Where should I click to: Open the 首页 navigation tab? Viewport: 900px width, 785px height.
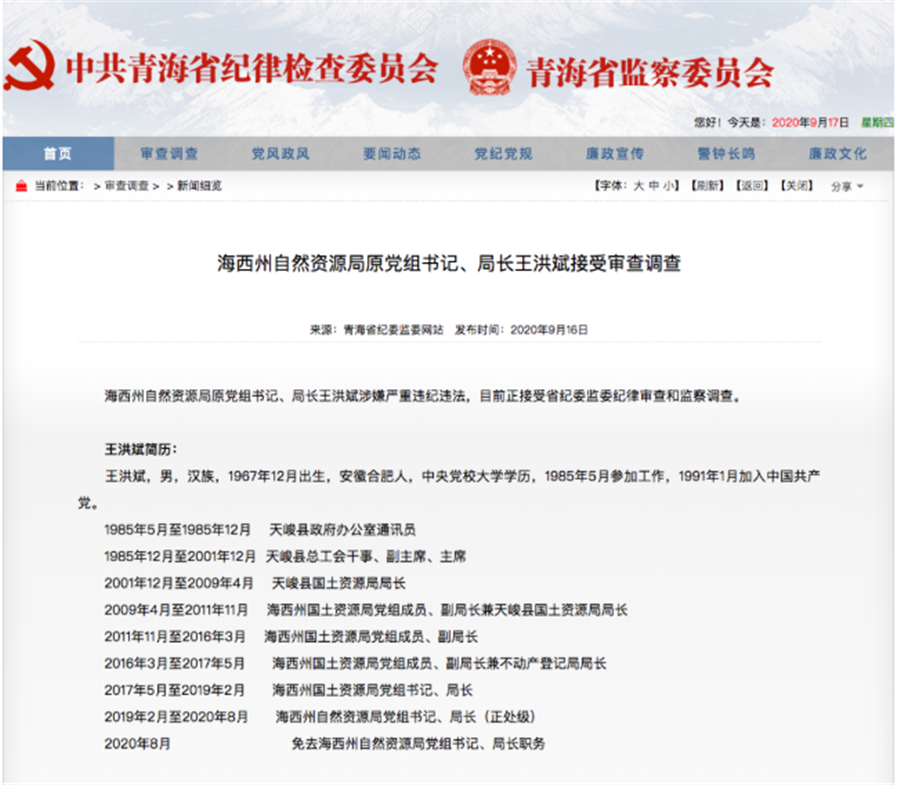57,154
